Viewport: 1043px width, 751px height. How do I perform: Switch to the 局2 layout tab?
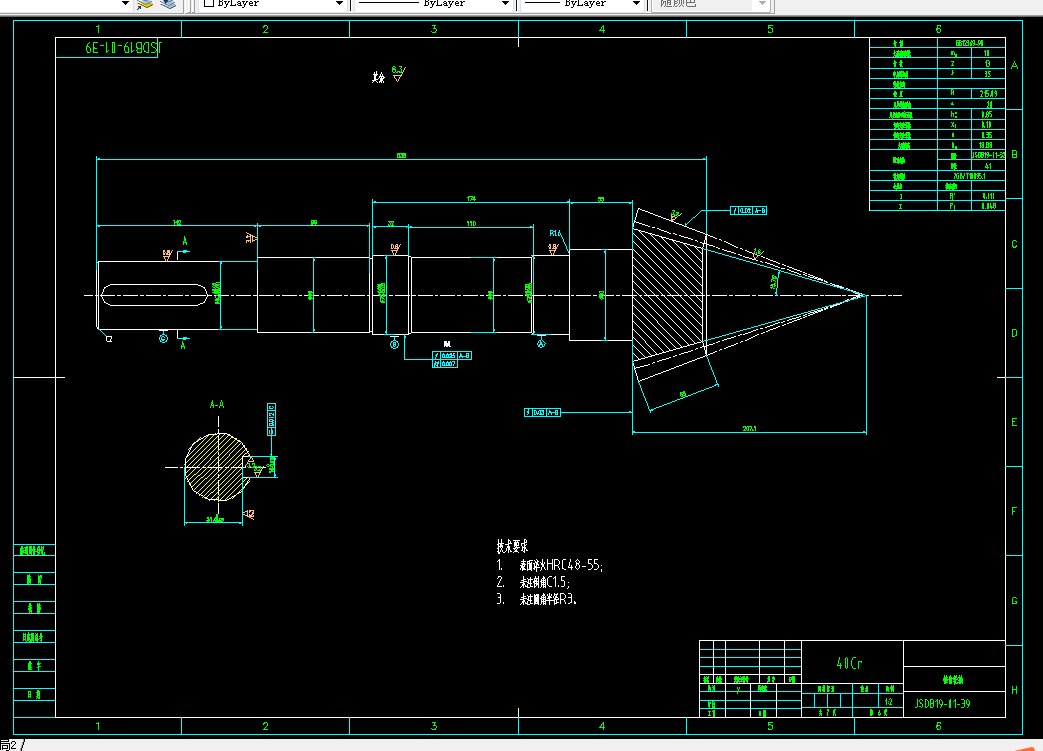pos(11,745)
